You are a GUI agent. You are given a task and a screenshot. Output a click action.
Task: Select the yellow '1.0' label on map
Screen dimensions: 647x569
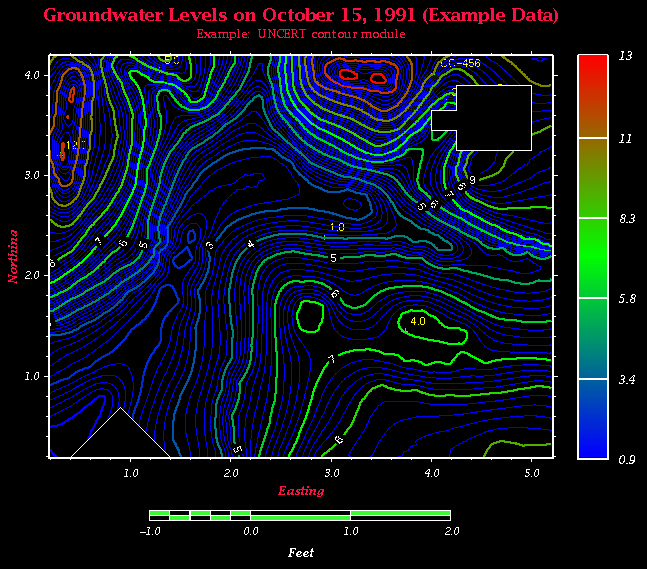pos(337,228)
